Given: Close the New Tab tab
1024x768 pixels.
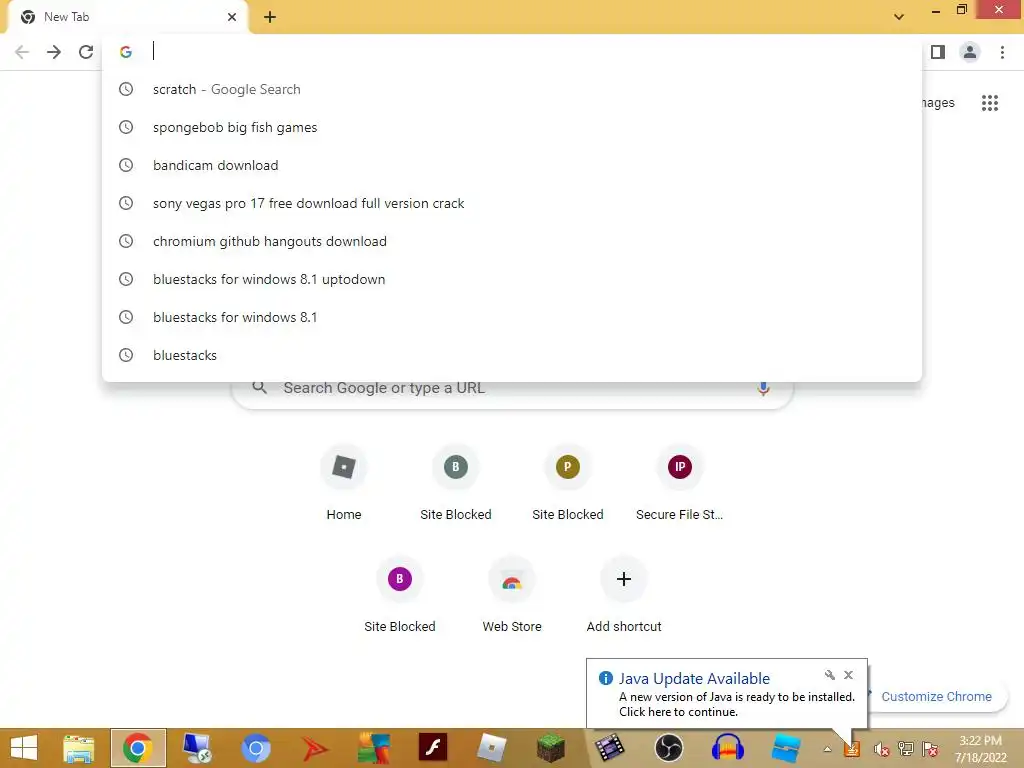Looking at the screenshot, I should point(232,17).
